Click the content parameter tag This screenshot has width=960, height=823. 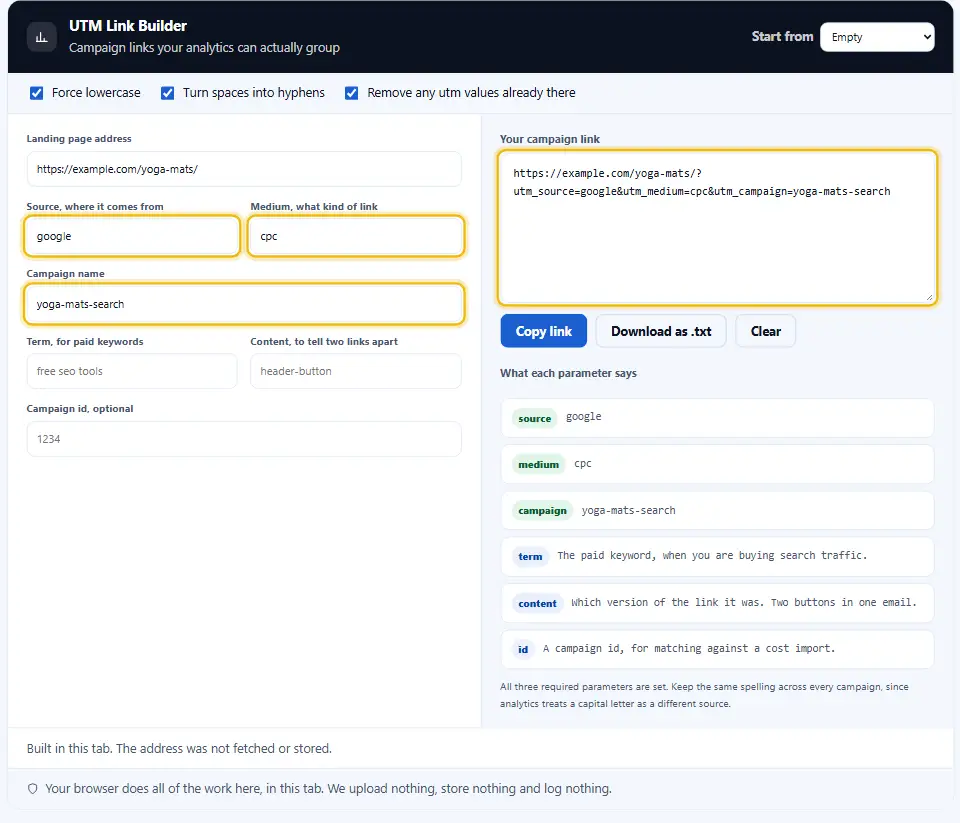(537, 604)
